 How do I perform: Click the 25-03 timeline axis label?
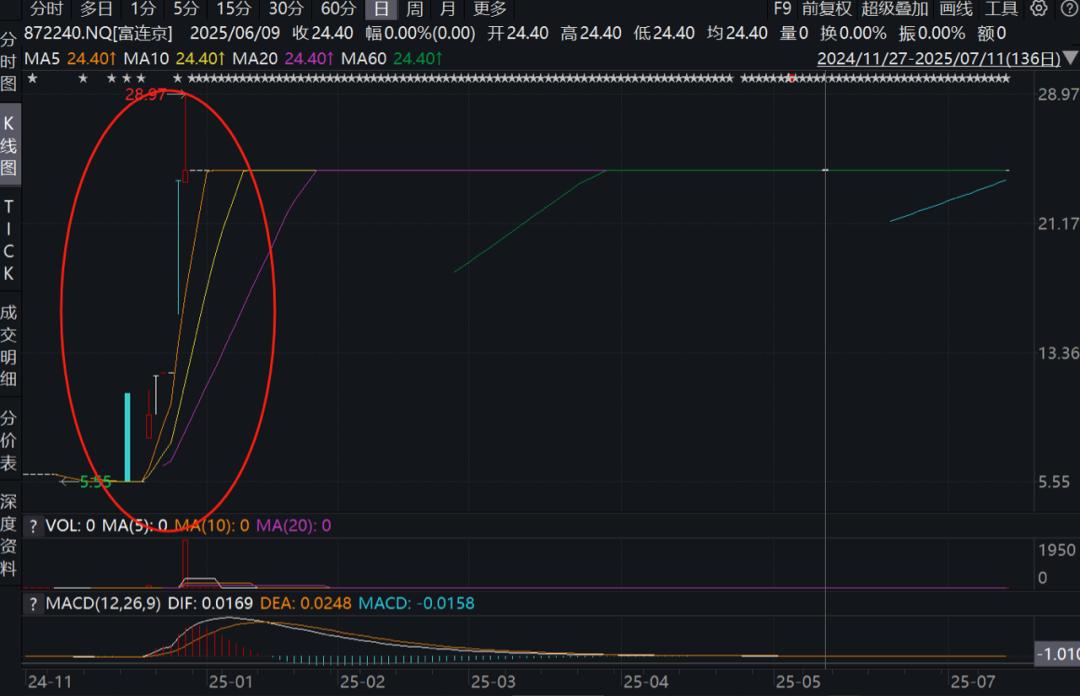pyautogui.click(x=493, y=682)
